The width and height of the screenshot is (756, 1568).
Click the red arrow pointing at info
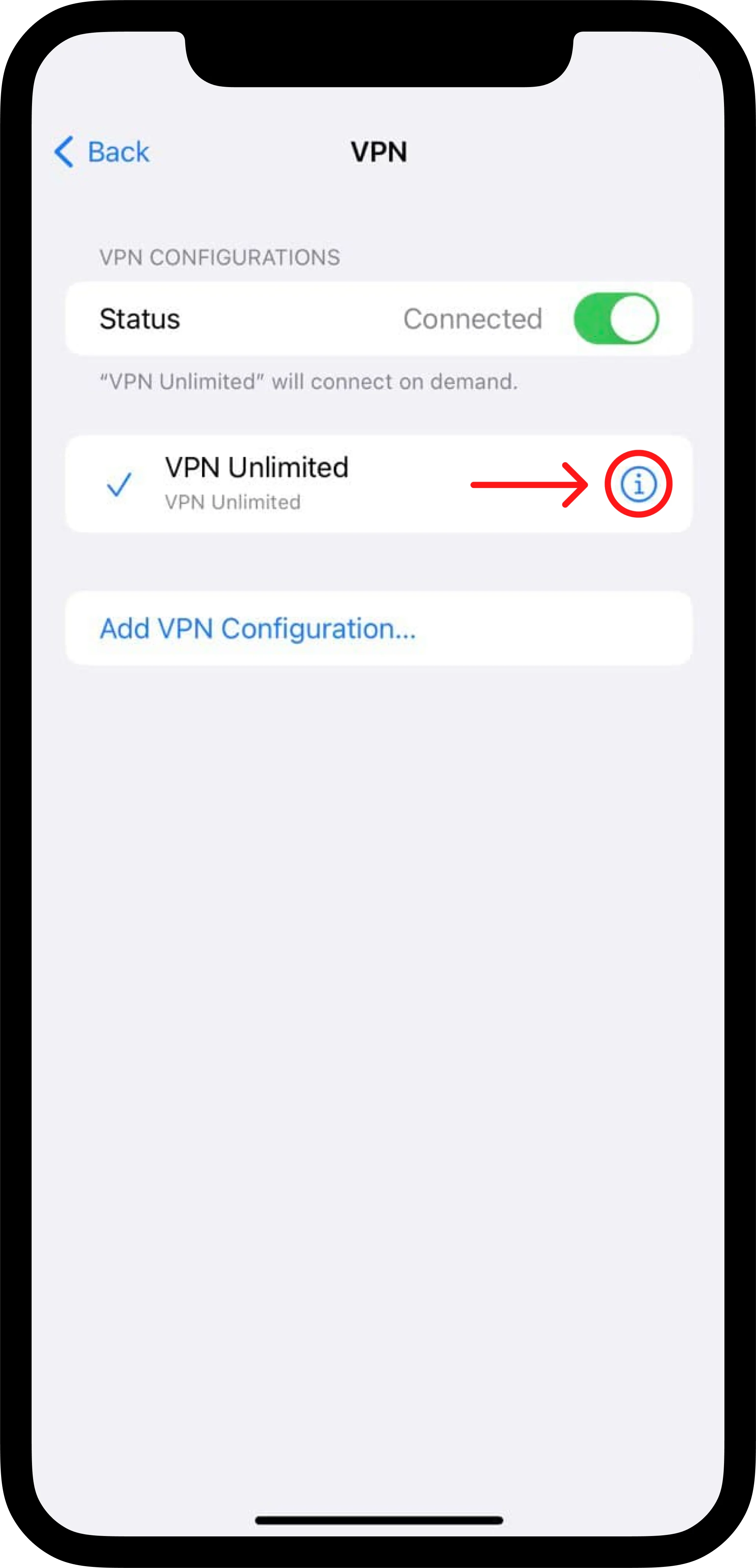pos(529,485)
